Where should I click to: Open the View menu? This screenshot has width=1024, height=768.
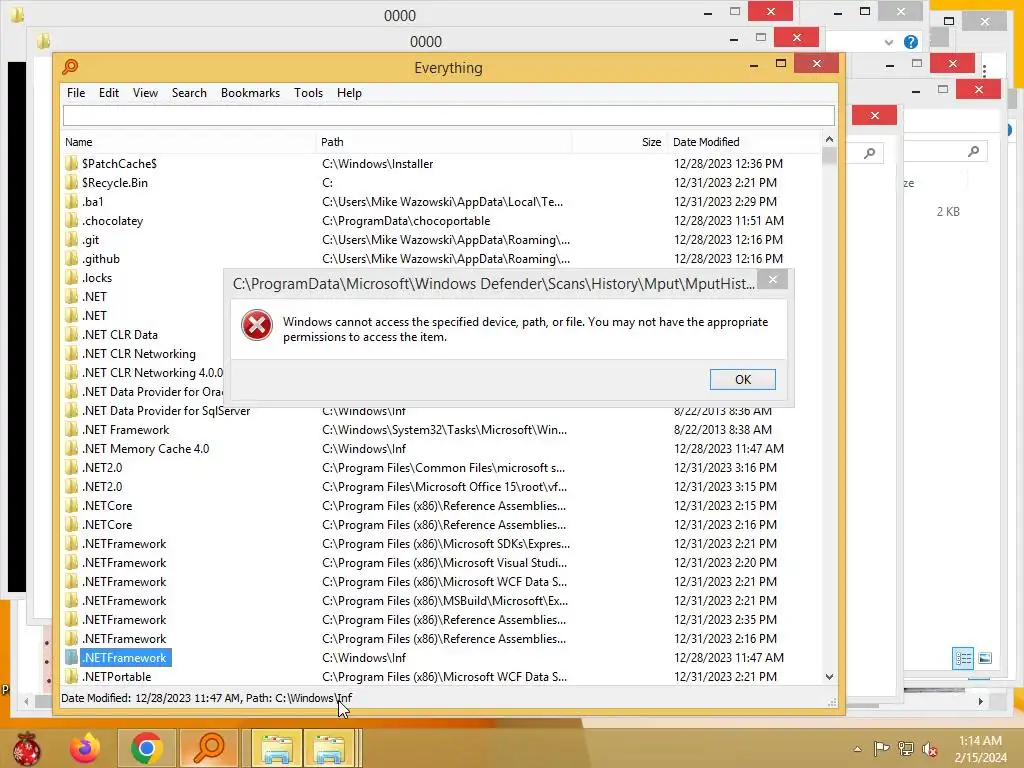(x=145, y=93)
